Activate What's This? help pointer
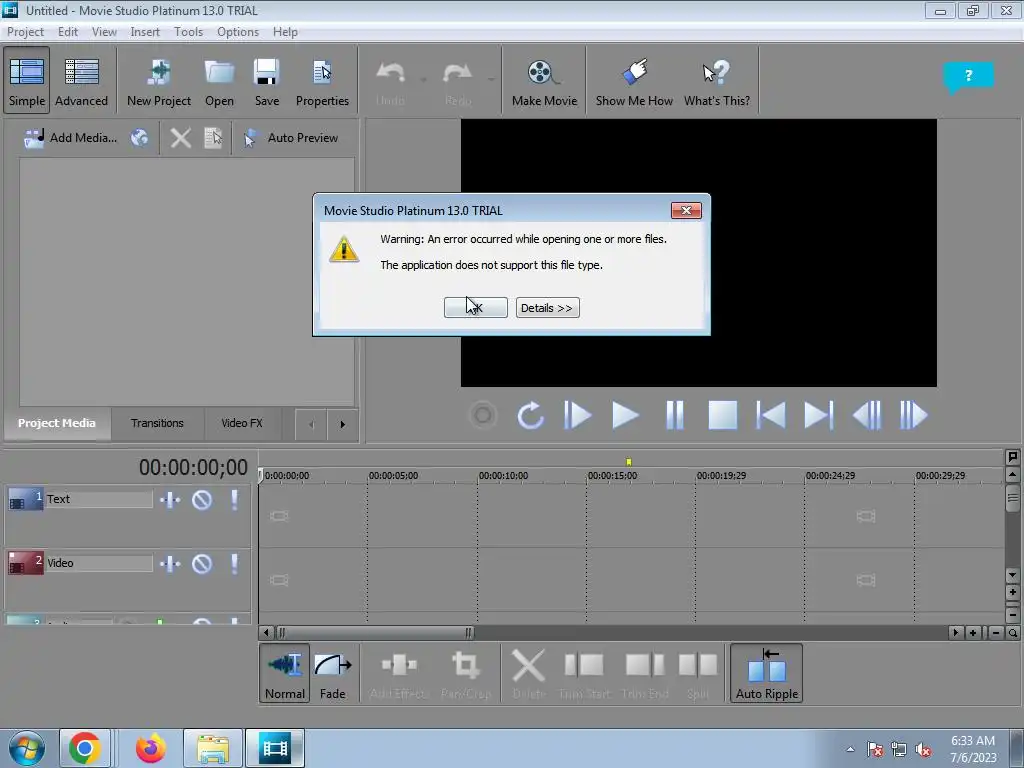This screenshot has width=1024, height=768. point(716,81)
